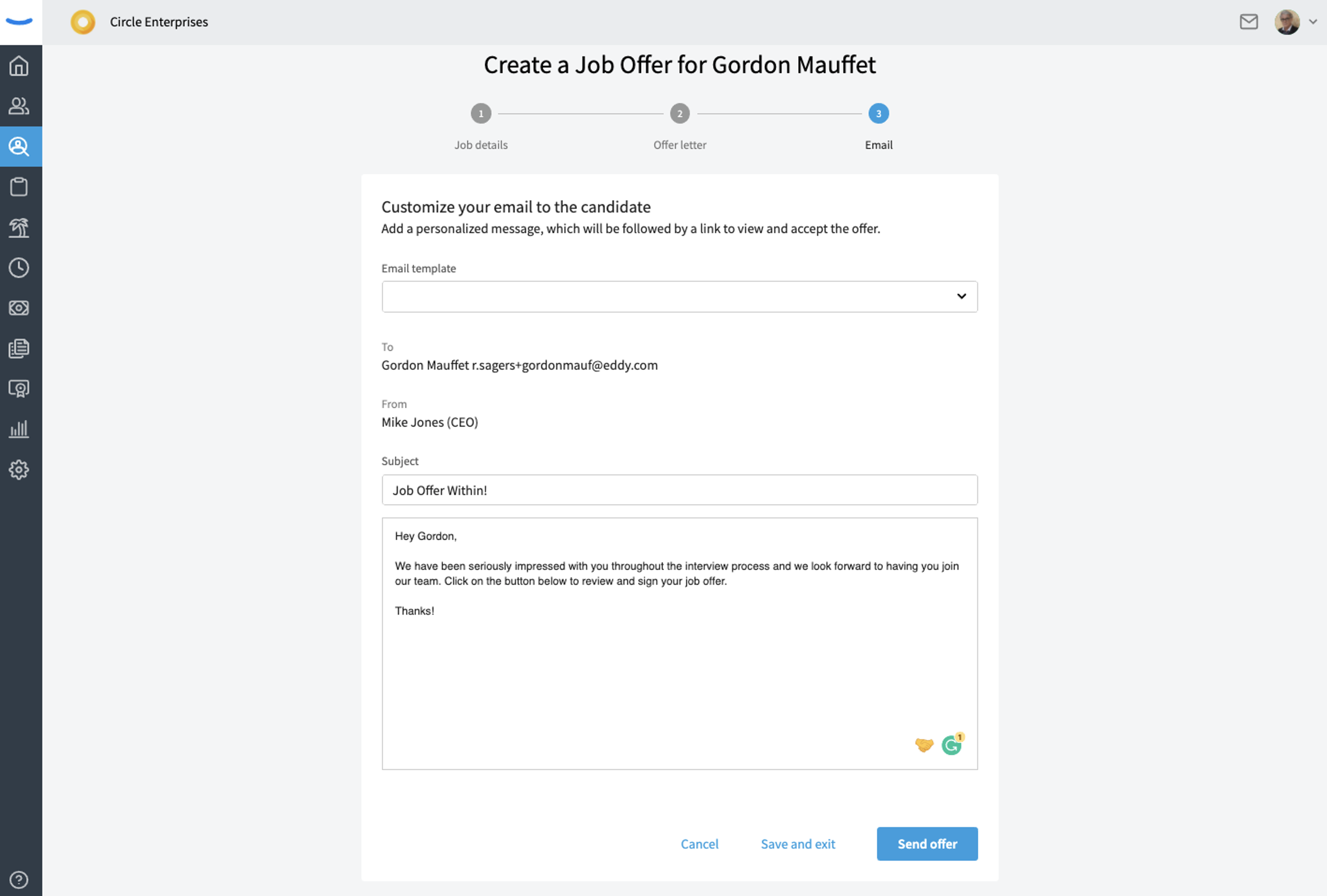
Task: Open the time off palm tree icon
Action: tap(19, 227)
